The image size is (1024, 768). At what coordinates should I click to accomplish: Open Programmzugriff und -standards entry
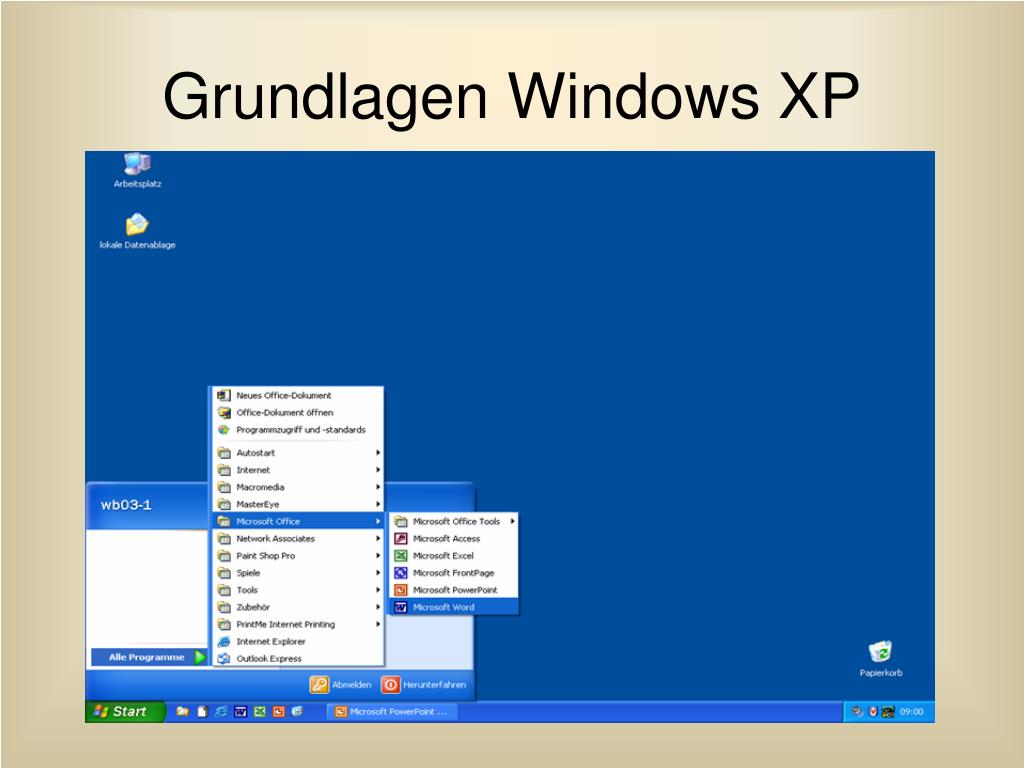point(299,430)
